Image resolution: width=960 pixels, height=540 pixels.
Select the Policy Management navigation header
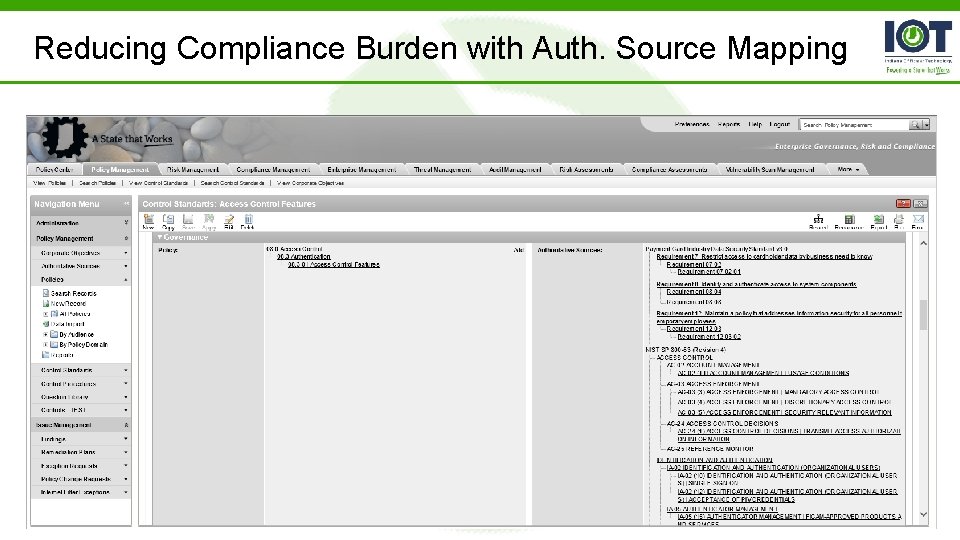(80, 238)
